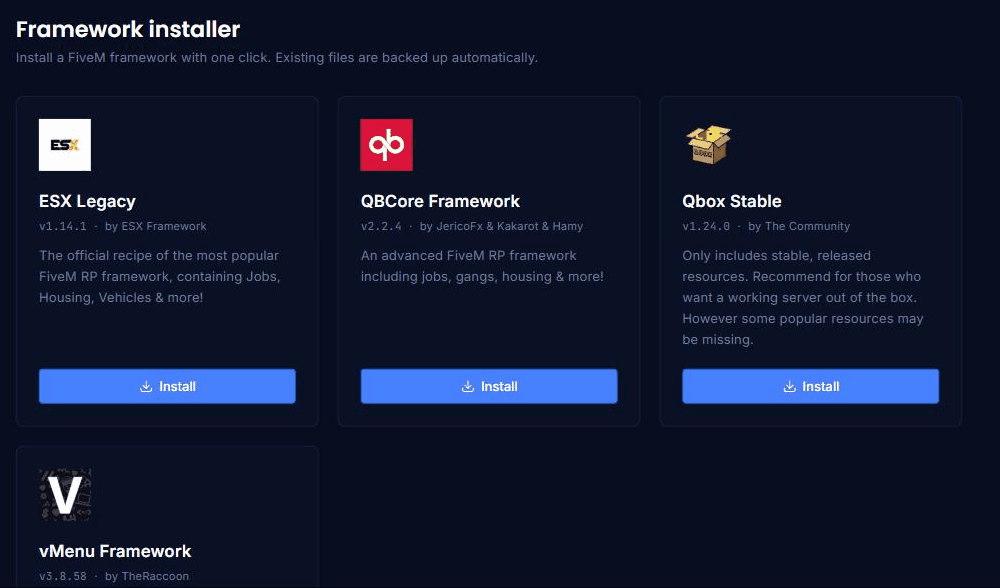
Task: Select the vMenu Framework title
Action: [x=115, y=551]
